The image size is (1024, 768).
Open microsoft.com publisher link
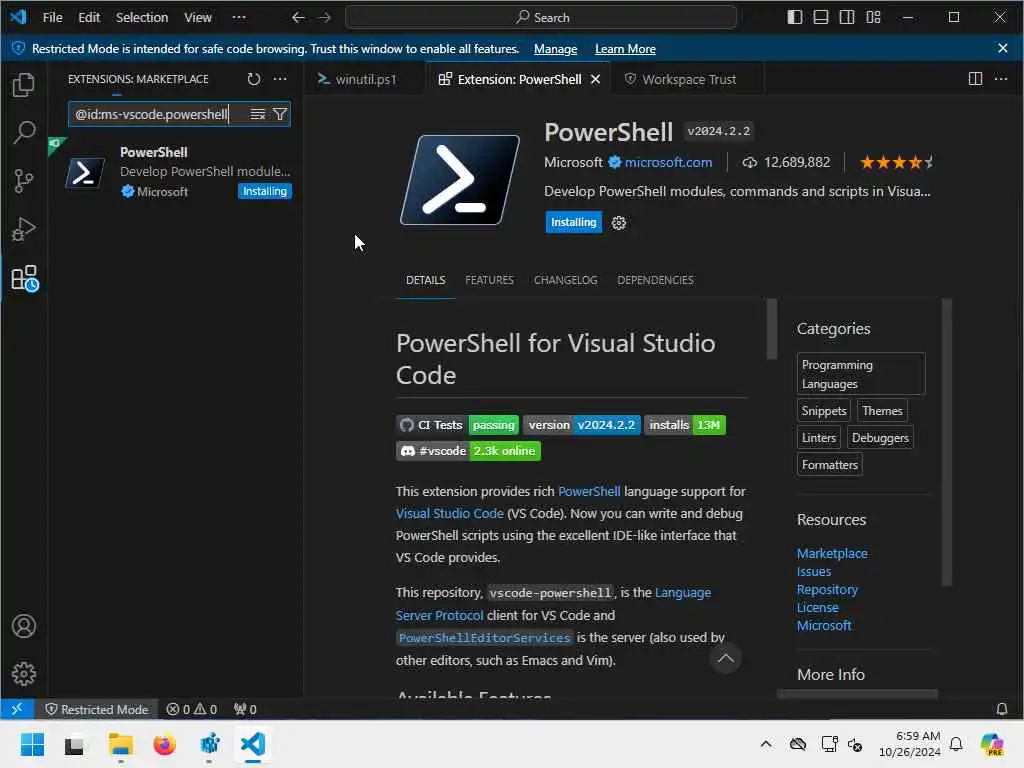[x=668, y=162]
